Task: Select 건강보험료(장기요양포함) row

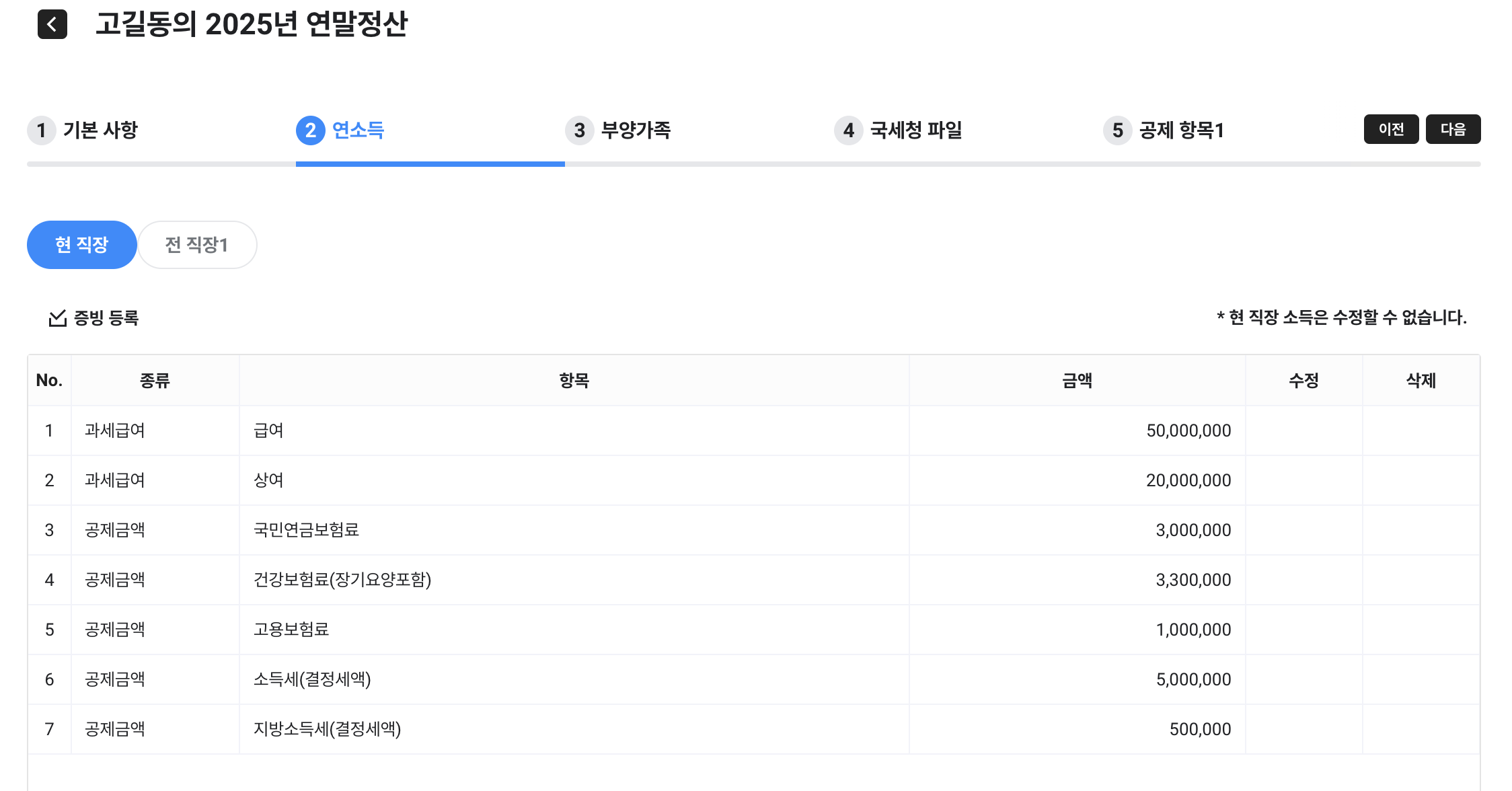Action: coord(342,580)
